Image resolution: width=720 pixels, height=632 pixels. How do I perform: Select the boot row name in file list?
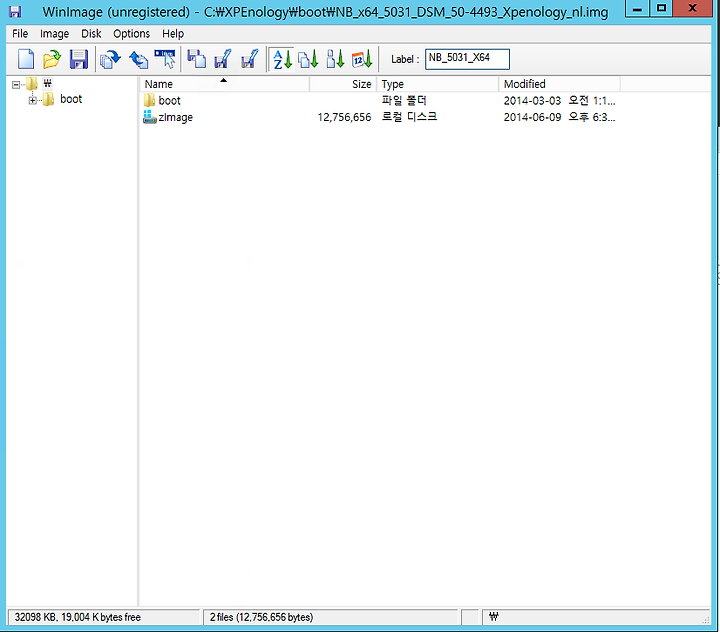coord(169,101)
